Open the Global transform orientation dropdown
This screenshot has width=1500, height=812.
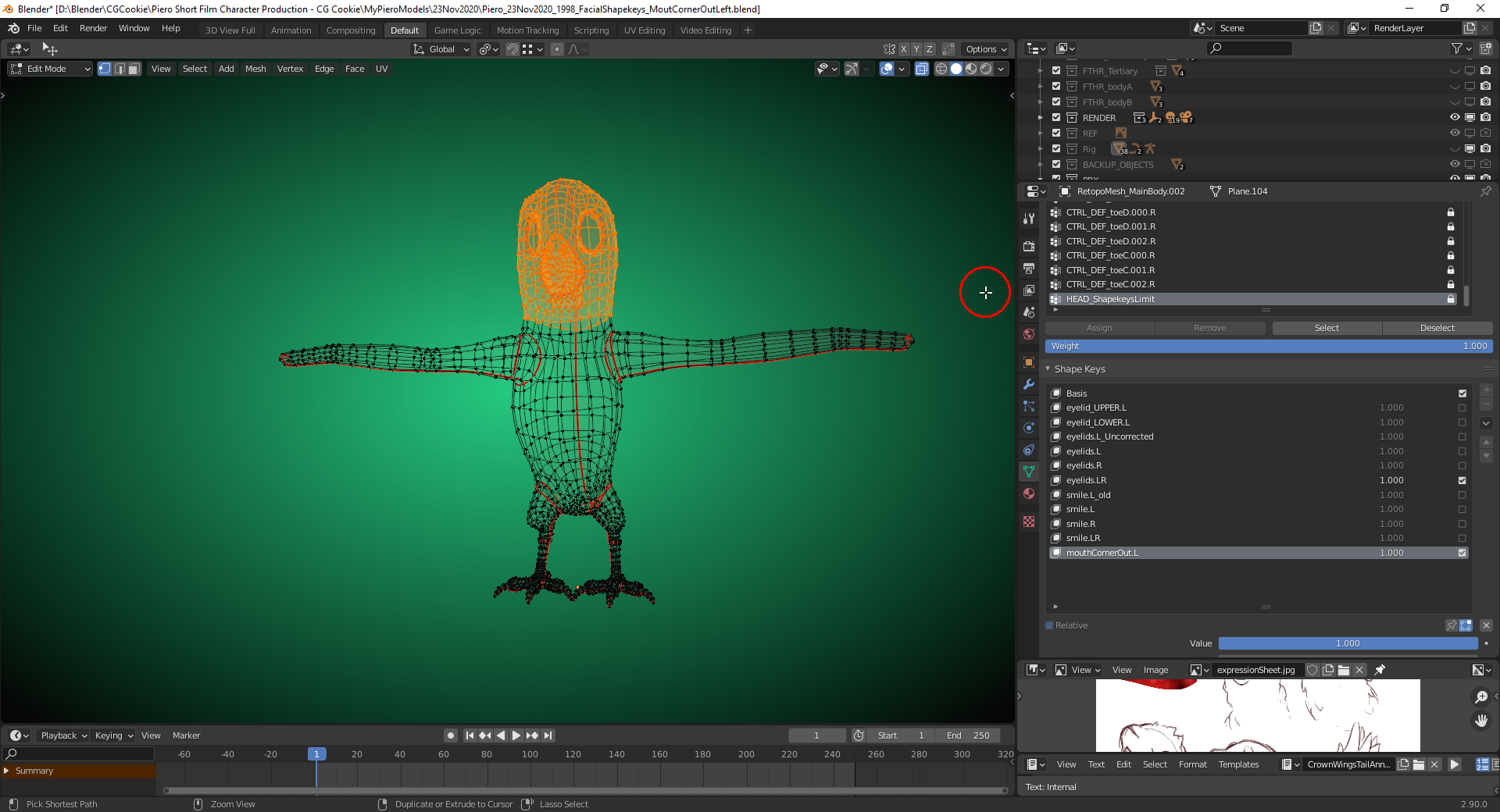(441, 49)
